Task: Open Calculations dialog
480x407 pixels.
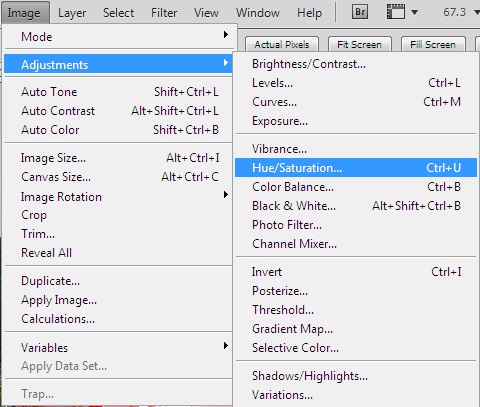Action: pyautogui.click(x=118, y=319)
